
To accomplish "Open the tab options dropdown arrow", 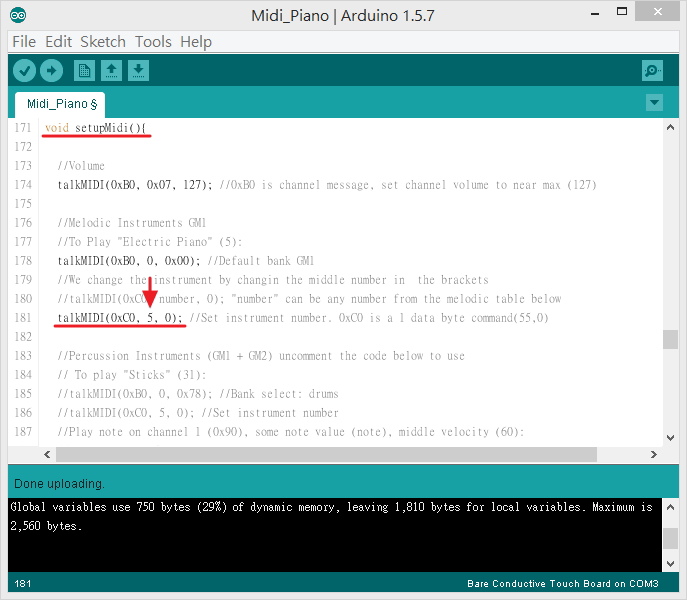I will click(654, 103).
